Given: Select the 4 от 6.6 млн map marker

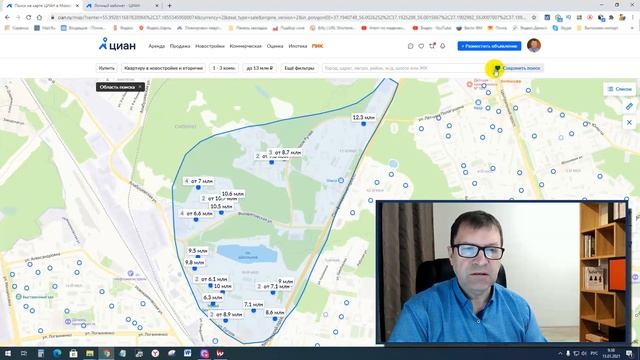Looking at the screenshot, I should point(196,213).
